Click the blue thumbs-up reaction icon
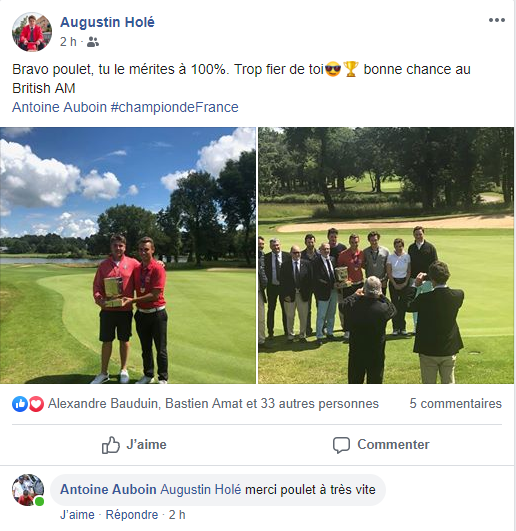Viewport: 516px width, 531px height. (20, 404)
